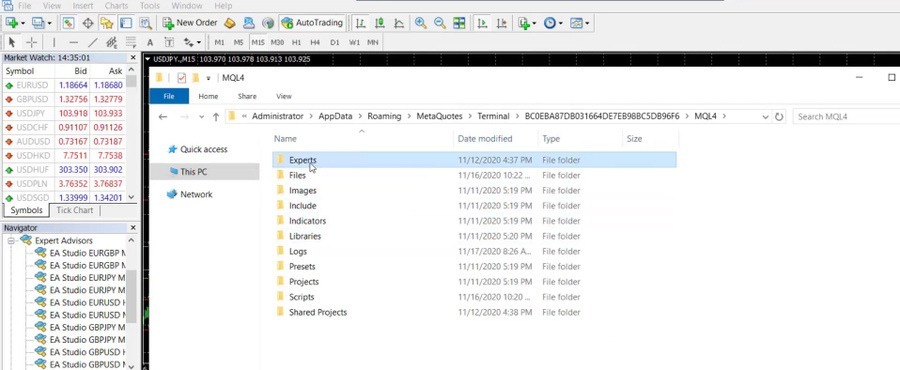Click the Market Watch vertical scrollbar
This screenshot has width=900, height=370.
click(x=131, y=134)
